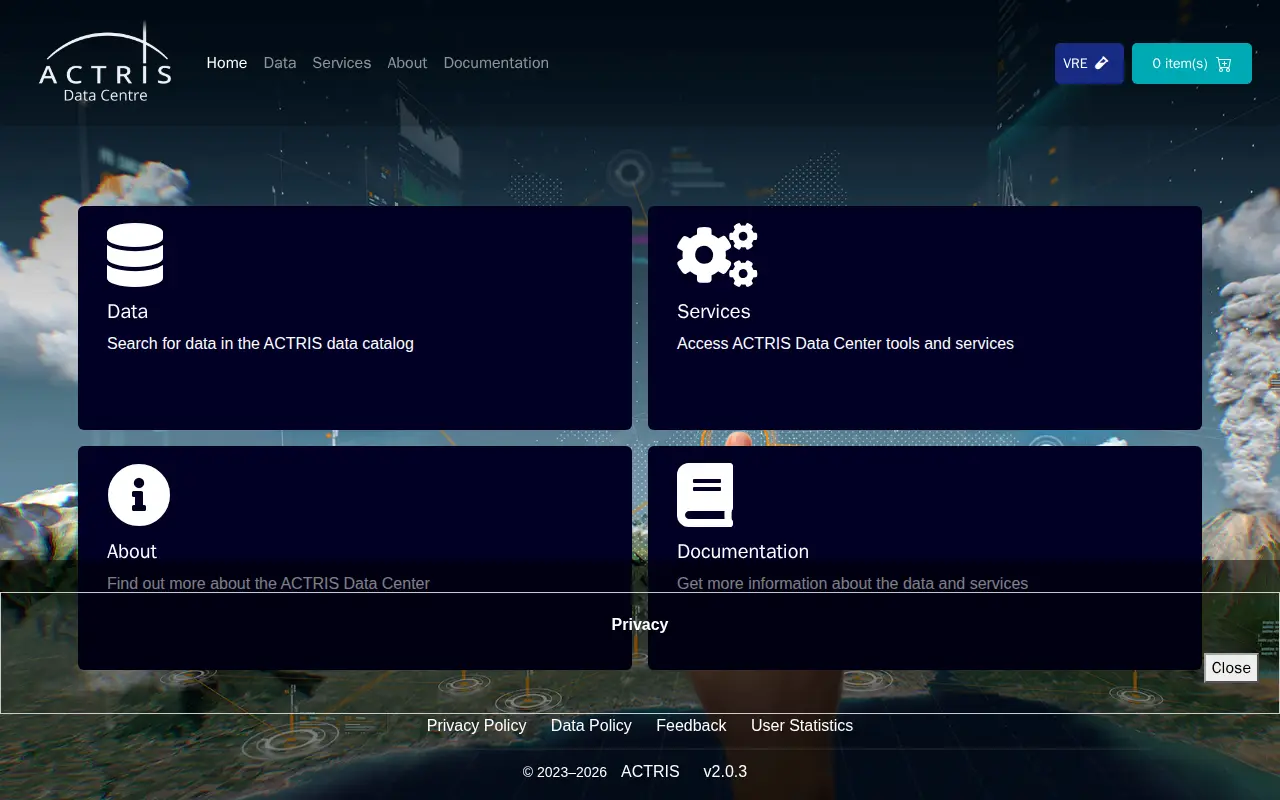1280x800 pixels.
Task: Click the © 2023–2026 copyright text
Action: click(x=564, y=772)
